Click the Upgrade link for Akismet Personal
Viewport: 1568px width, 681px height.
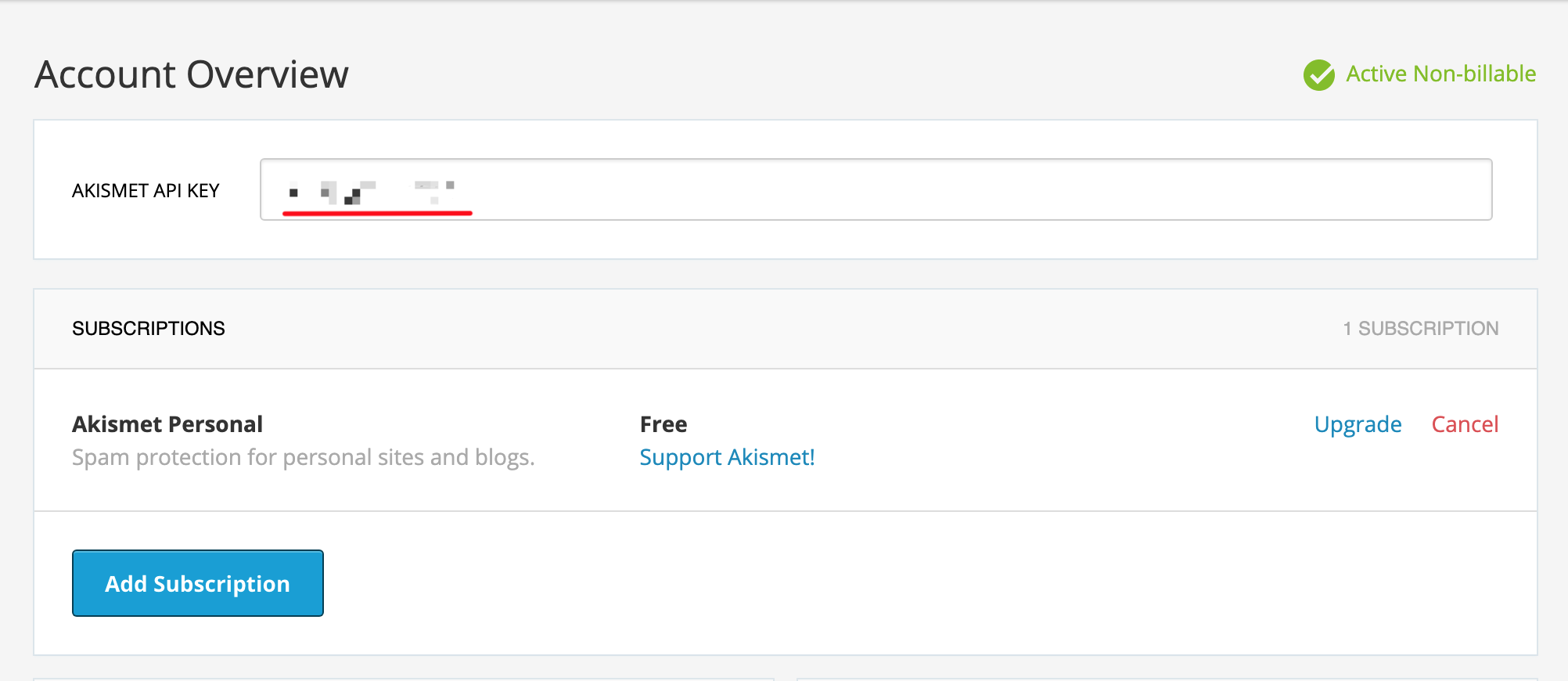point(1358,424)
